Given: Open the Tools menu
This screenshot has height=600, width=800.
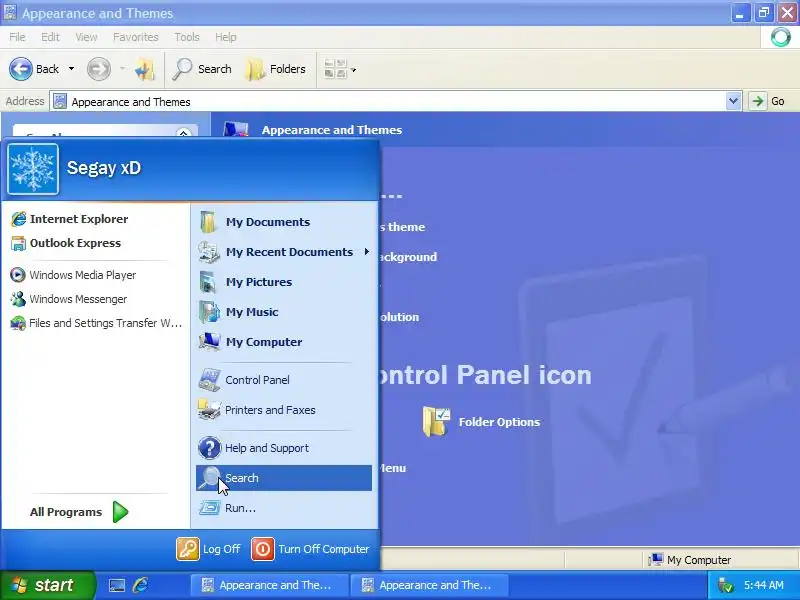Looking at the screenshot, I should click(x=187, y=37).
